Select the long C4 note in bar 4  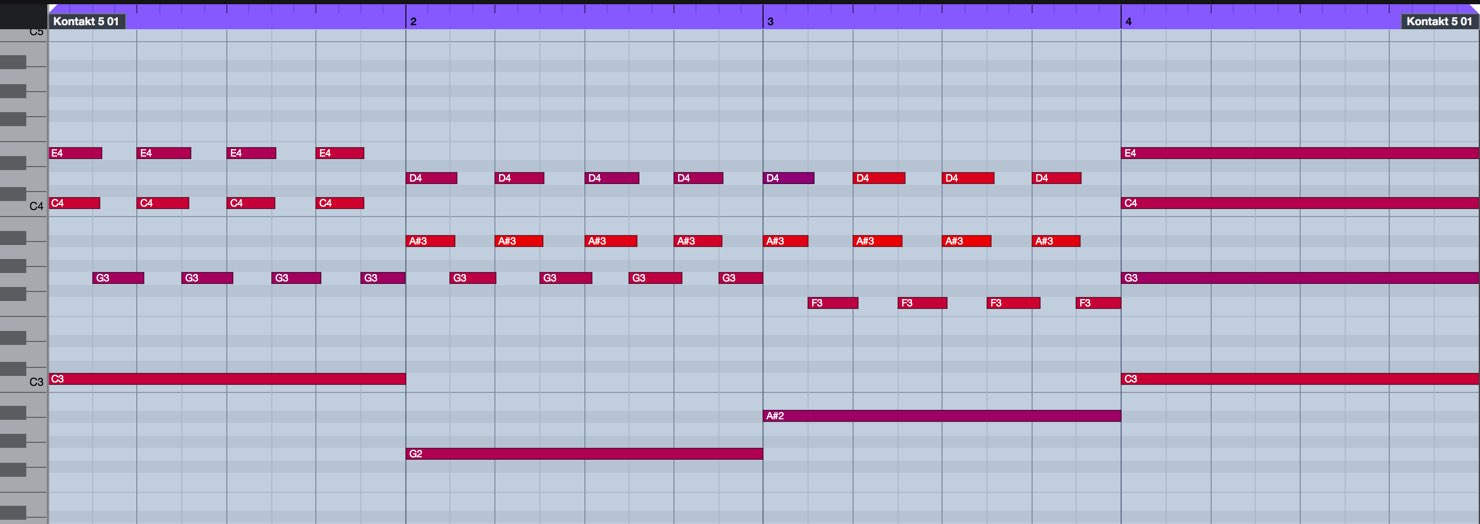pyautogui.click(x=1300, y=203)
